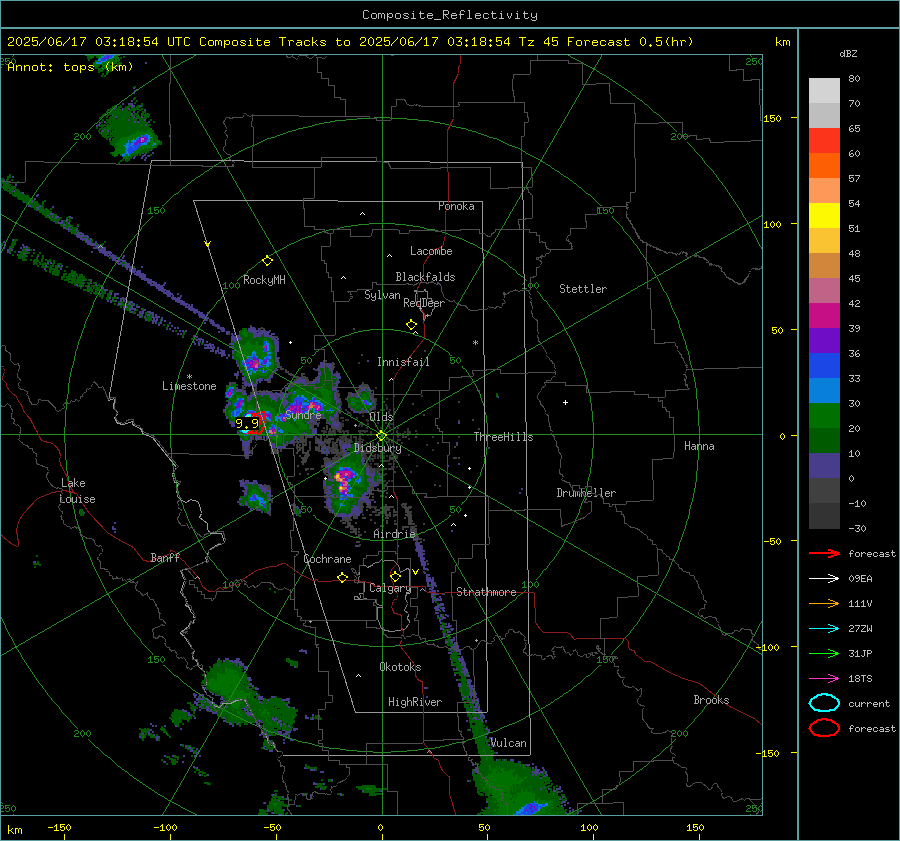Click the storm track label 9.9
900x841 pixels.
coord(247,424)
